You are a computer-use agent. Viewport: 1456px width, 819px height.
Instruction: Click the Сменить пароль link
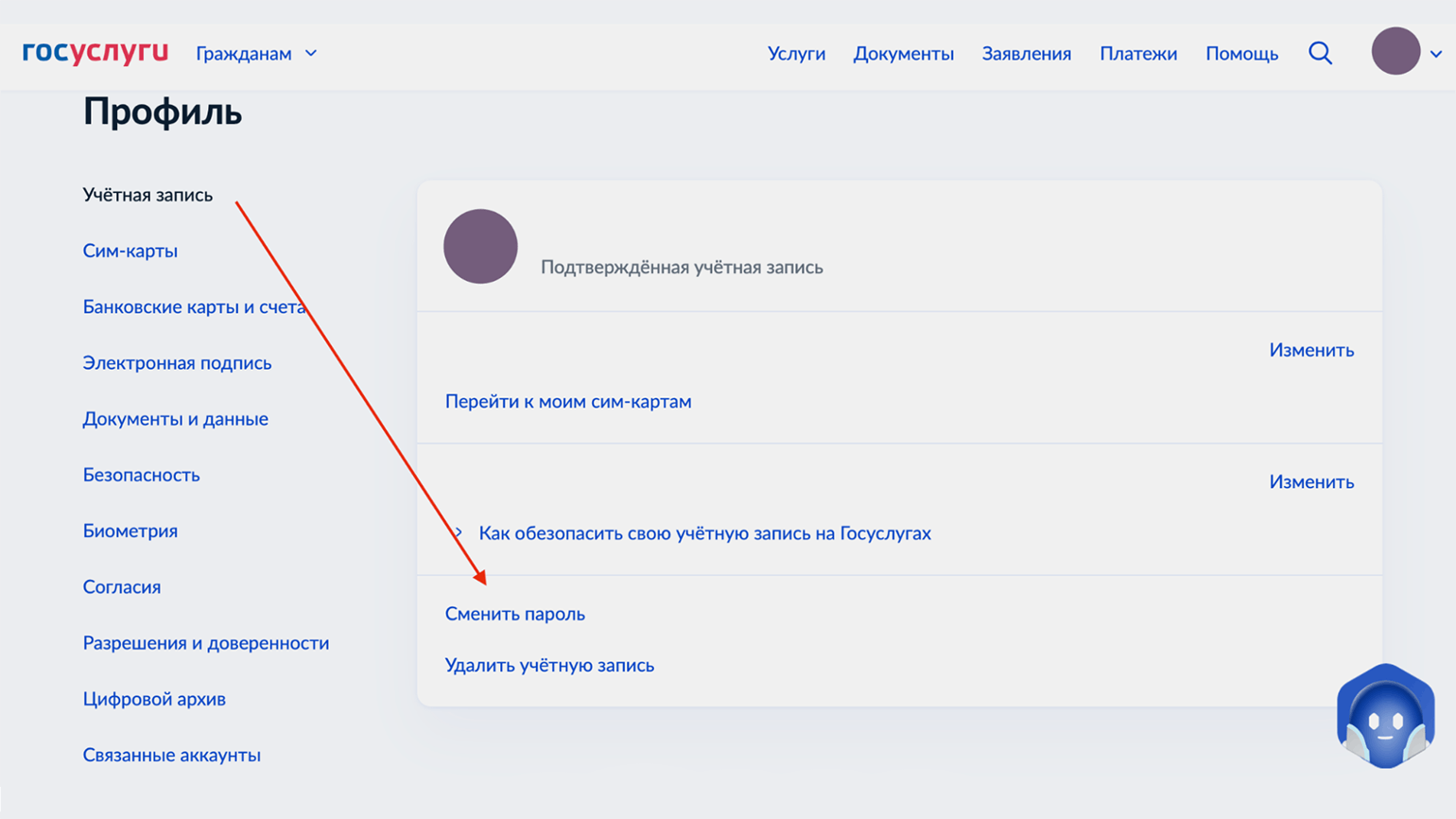point(514,614)
